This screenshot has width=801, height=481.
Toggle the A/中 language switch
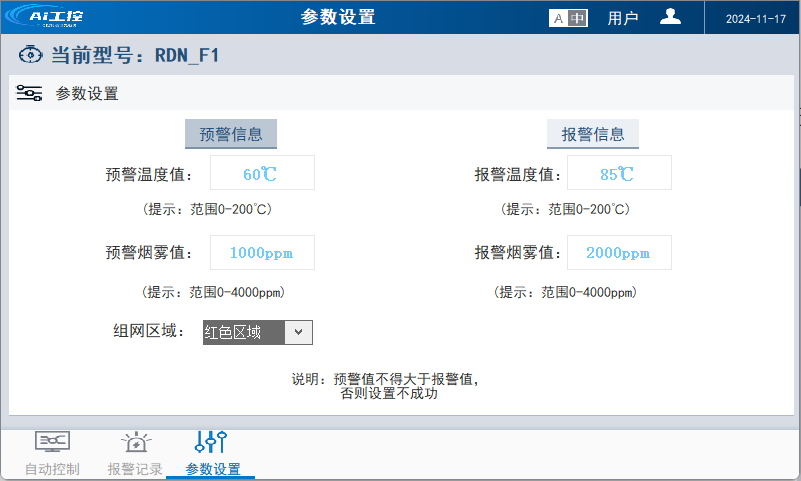click(x=568, y=18)
